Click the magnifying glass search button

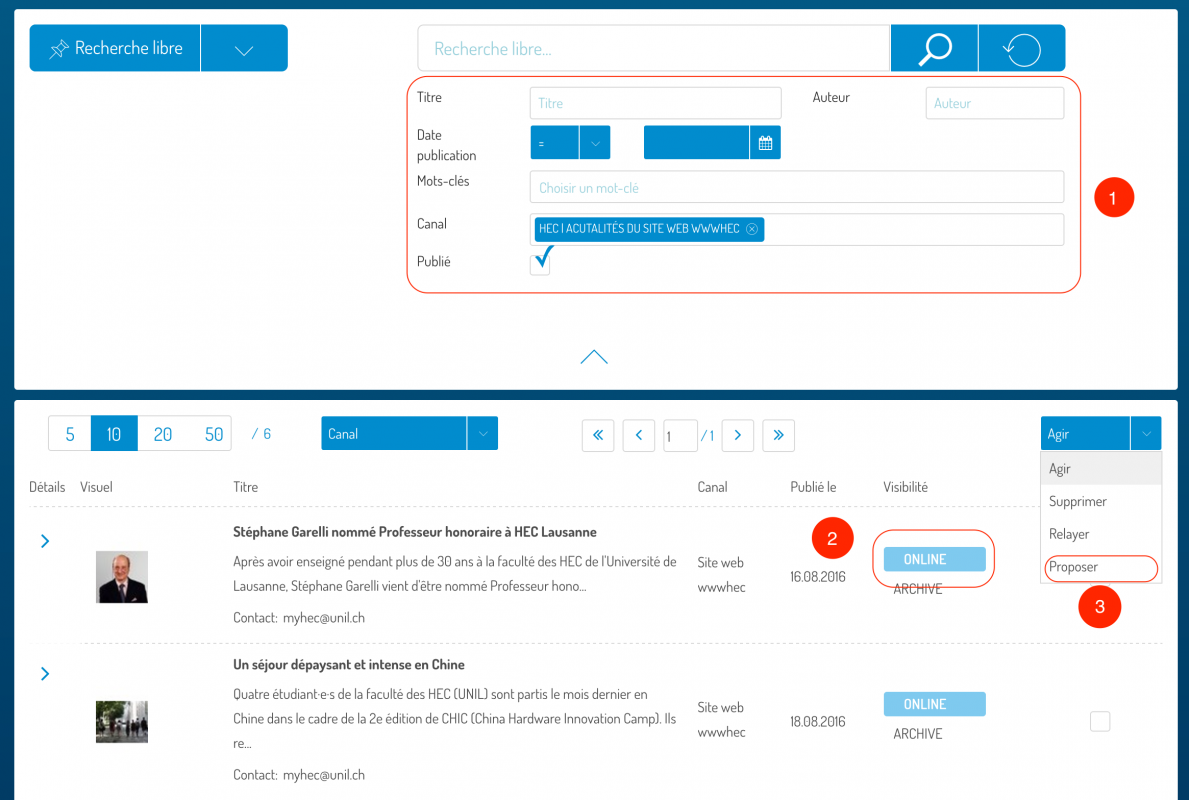934,48
